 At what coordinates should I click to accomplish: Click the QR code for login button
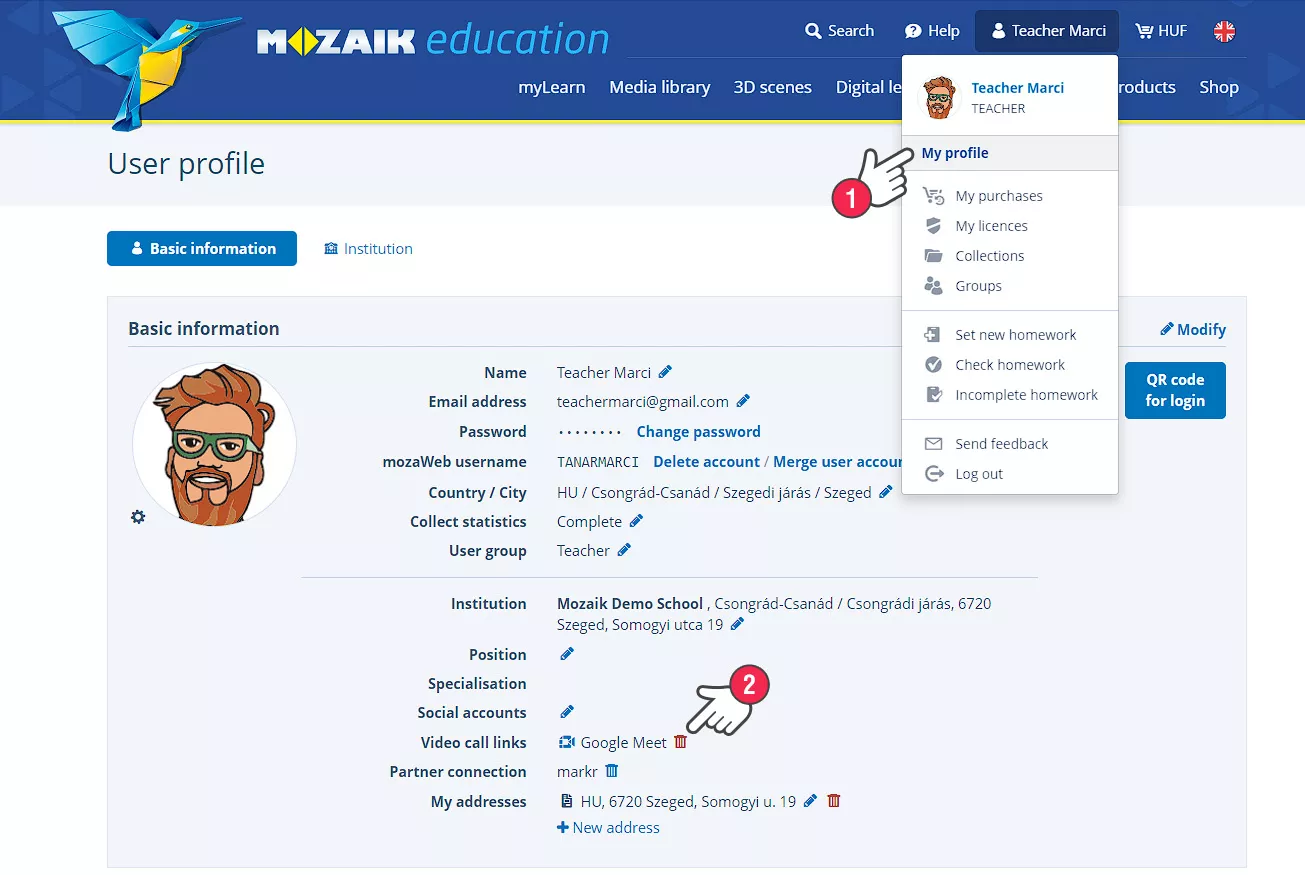coord(1174,390)
